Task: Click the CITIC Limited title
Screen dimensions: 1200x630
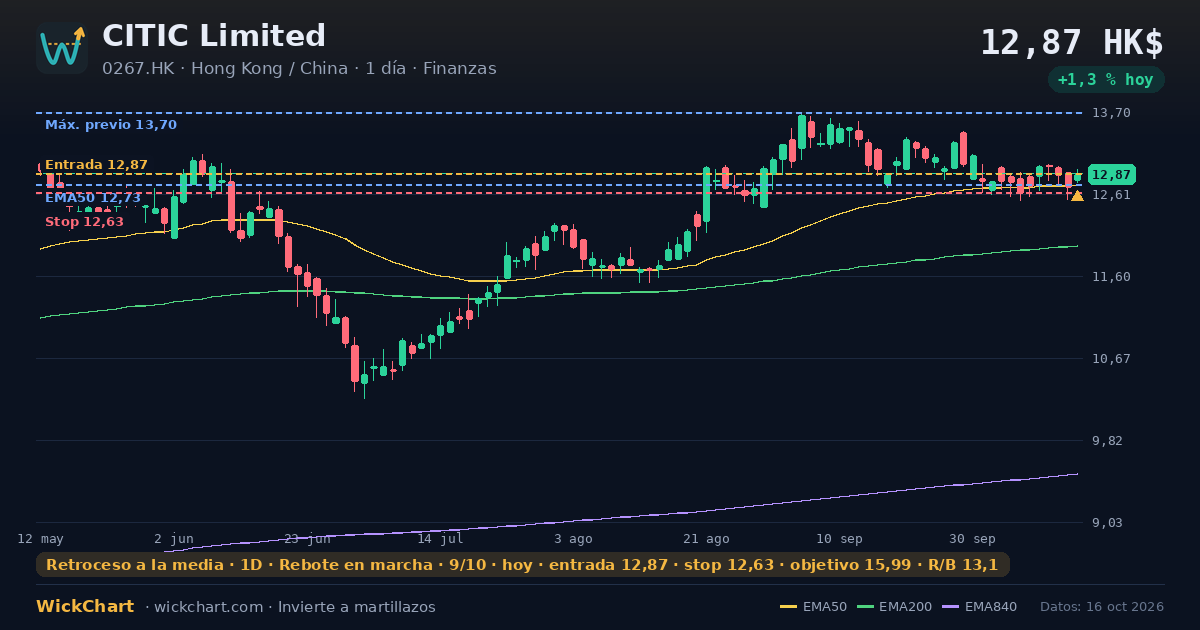Action: click(214, 36)
